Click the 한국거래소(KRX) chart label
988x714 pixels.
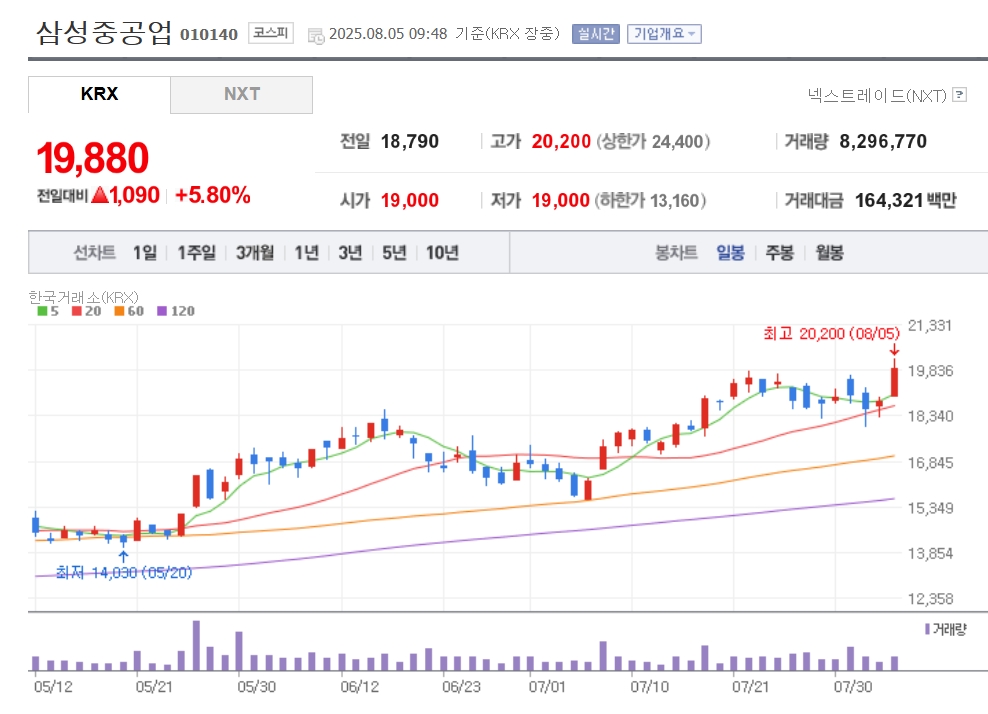tap(83, 297)
